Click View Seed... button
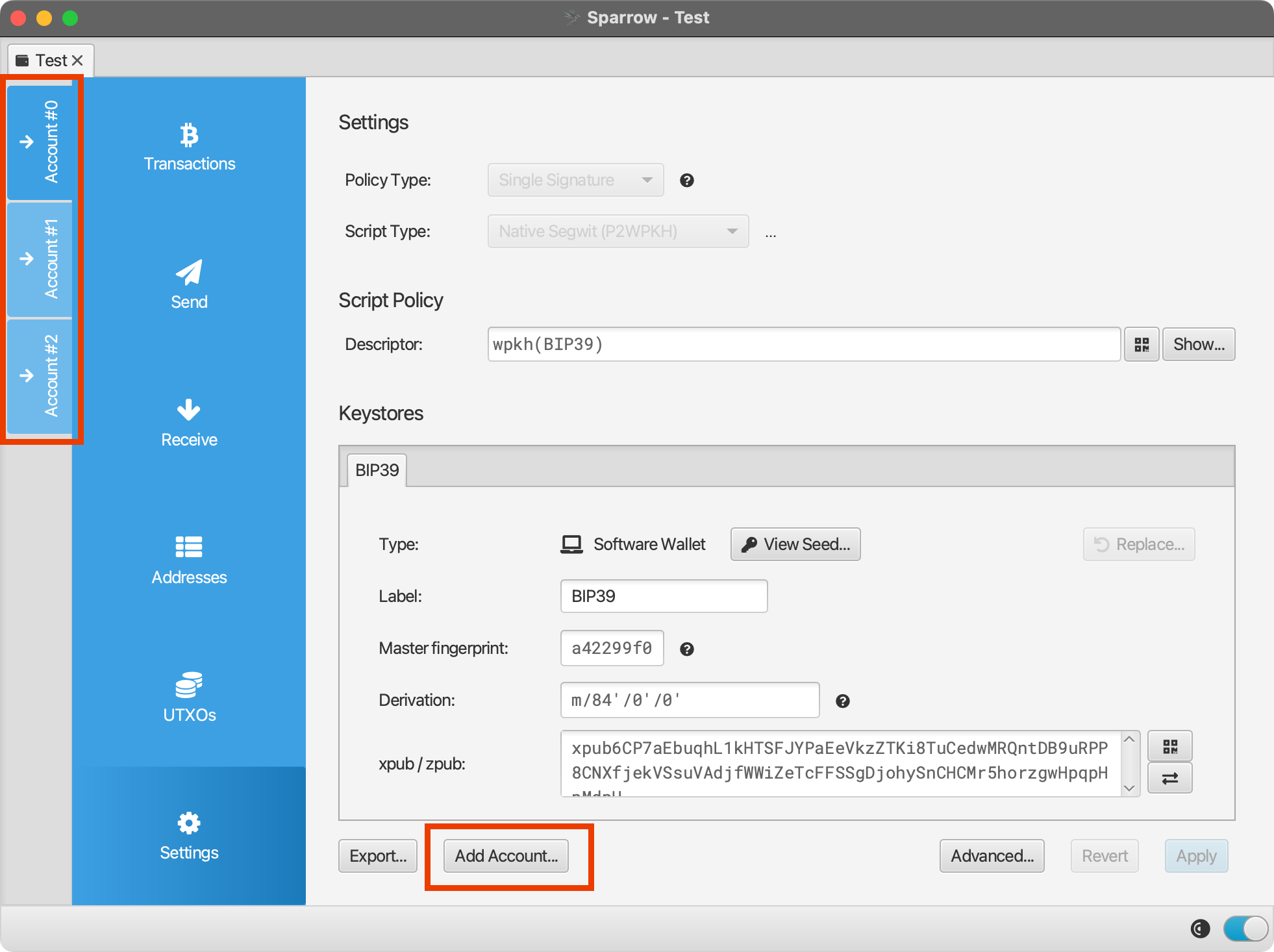Image resolution: width=1274 pixels, height=952 pixels. (x=795, y=544)
